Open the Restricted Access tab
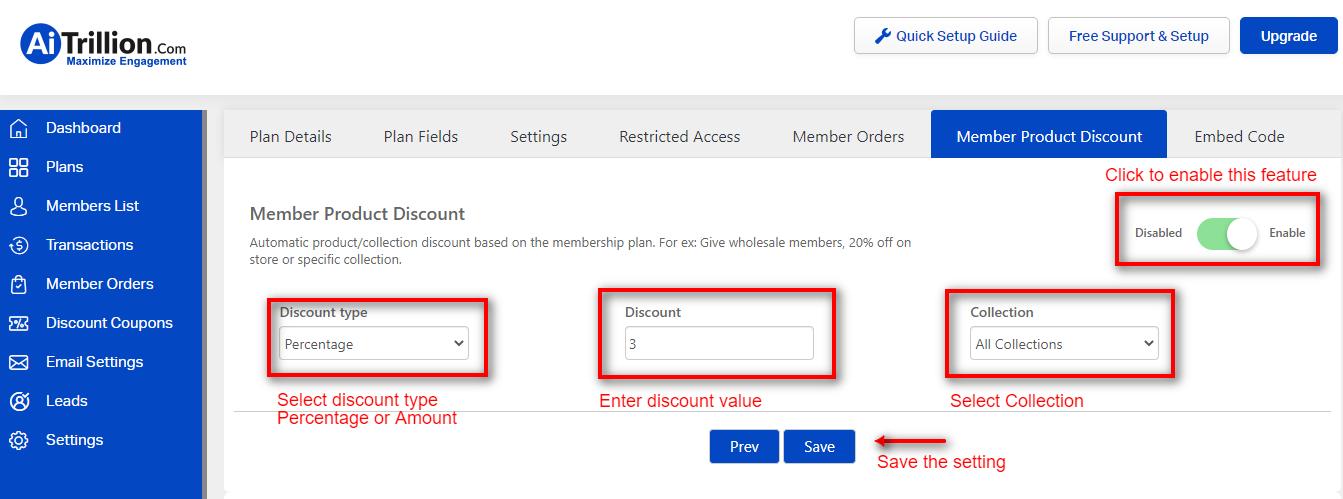This screenshot has height=499, width=1343. click(680, 136)
